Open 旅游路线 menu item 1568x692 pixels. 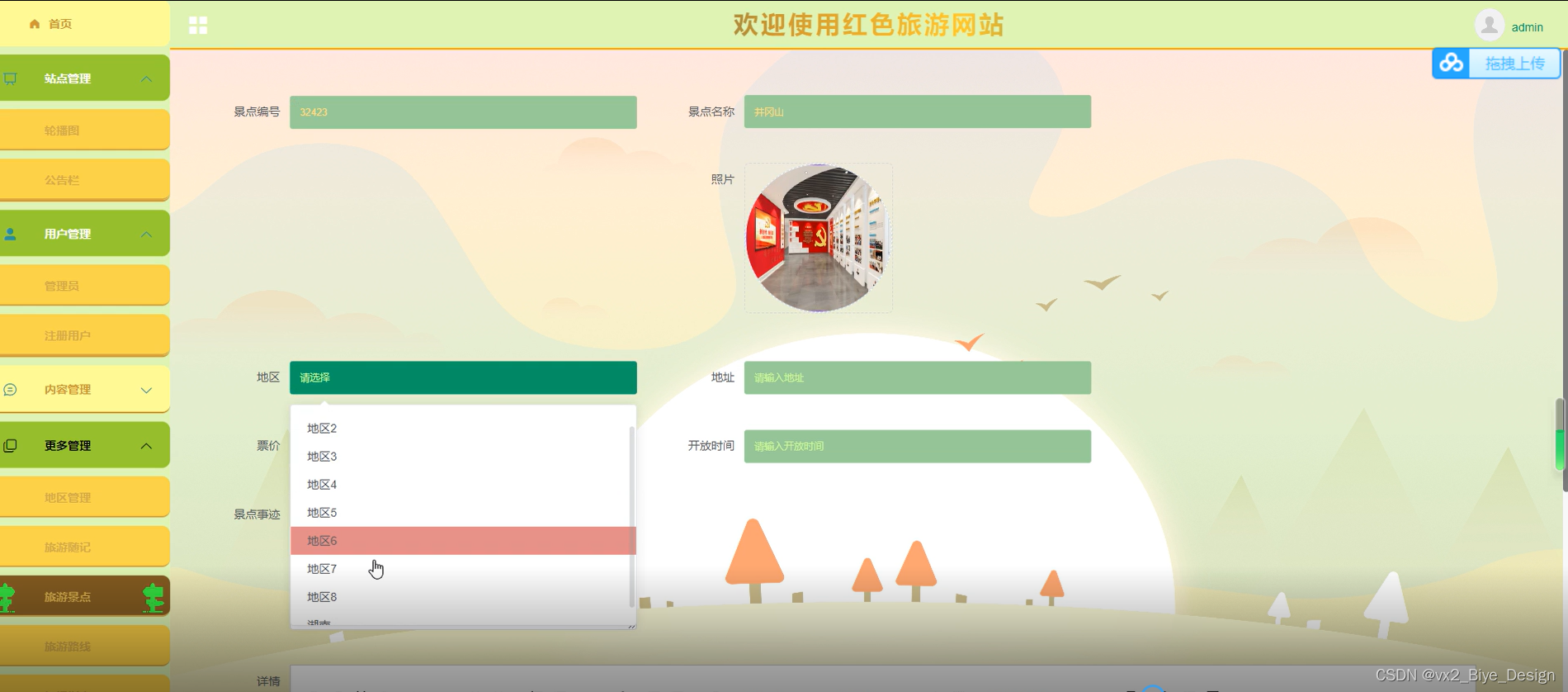85,646
